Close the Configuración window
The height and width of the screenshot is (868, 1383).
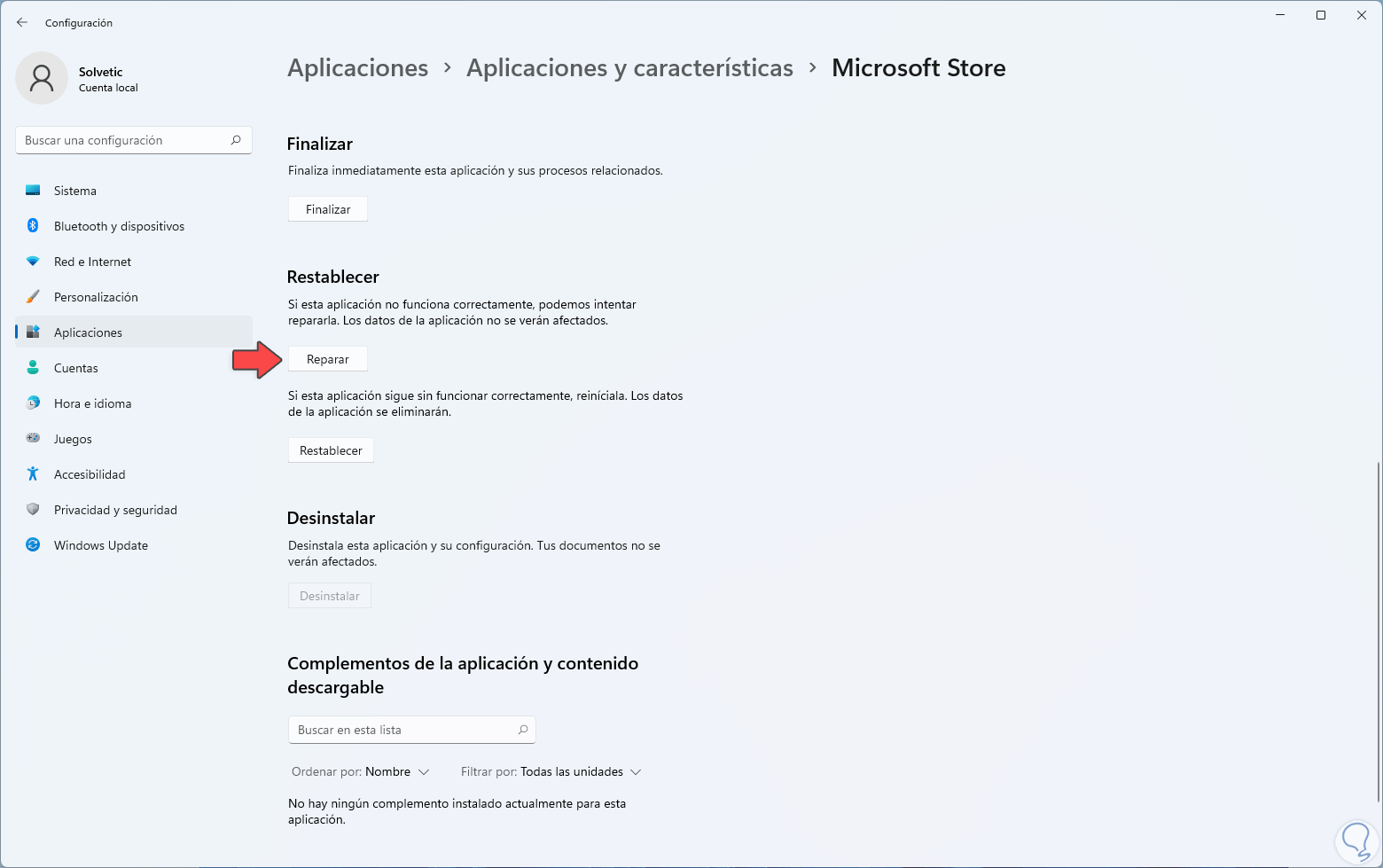(x=1362, y=15)
